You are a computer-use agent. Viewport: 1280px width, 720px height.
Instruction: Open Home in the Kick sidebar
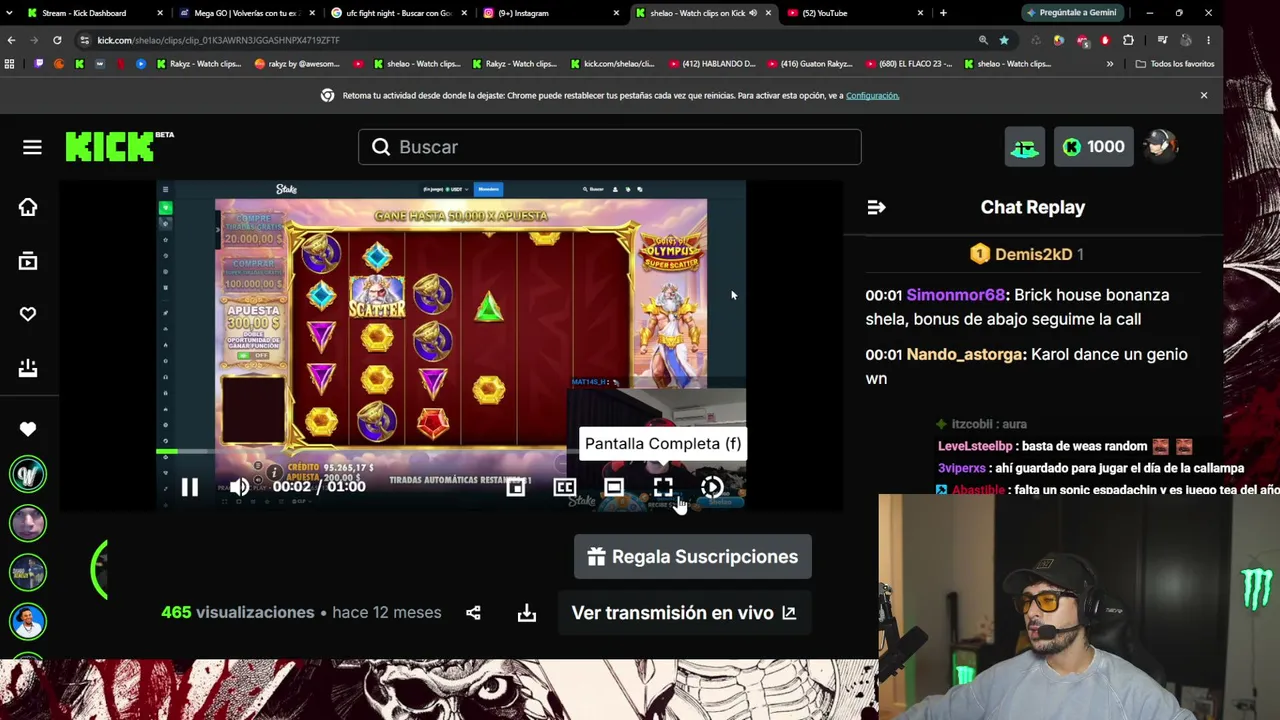click(x=28, y=207)
